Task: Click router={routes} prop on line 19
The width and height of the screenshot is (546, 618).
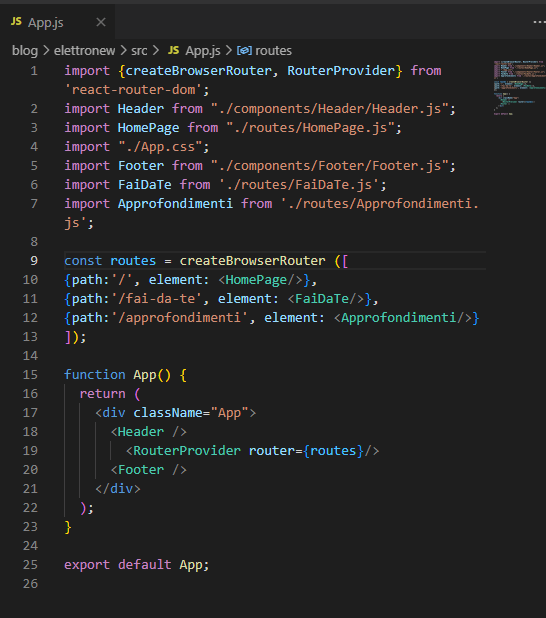Action: [306, 451]
